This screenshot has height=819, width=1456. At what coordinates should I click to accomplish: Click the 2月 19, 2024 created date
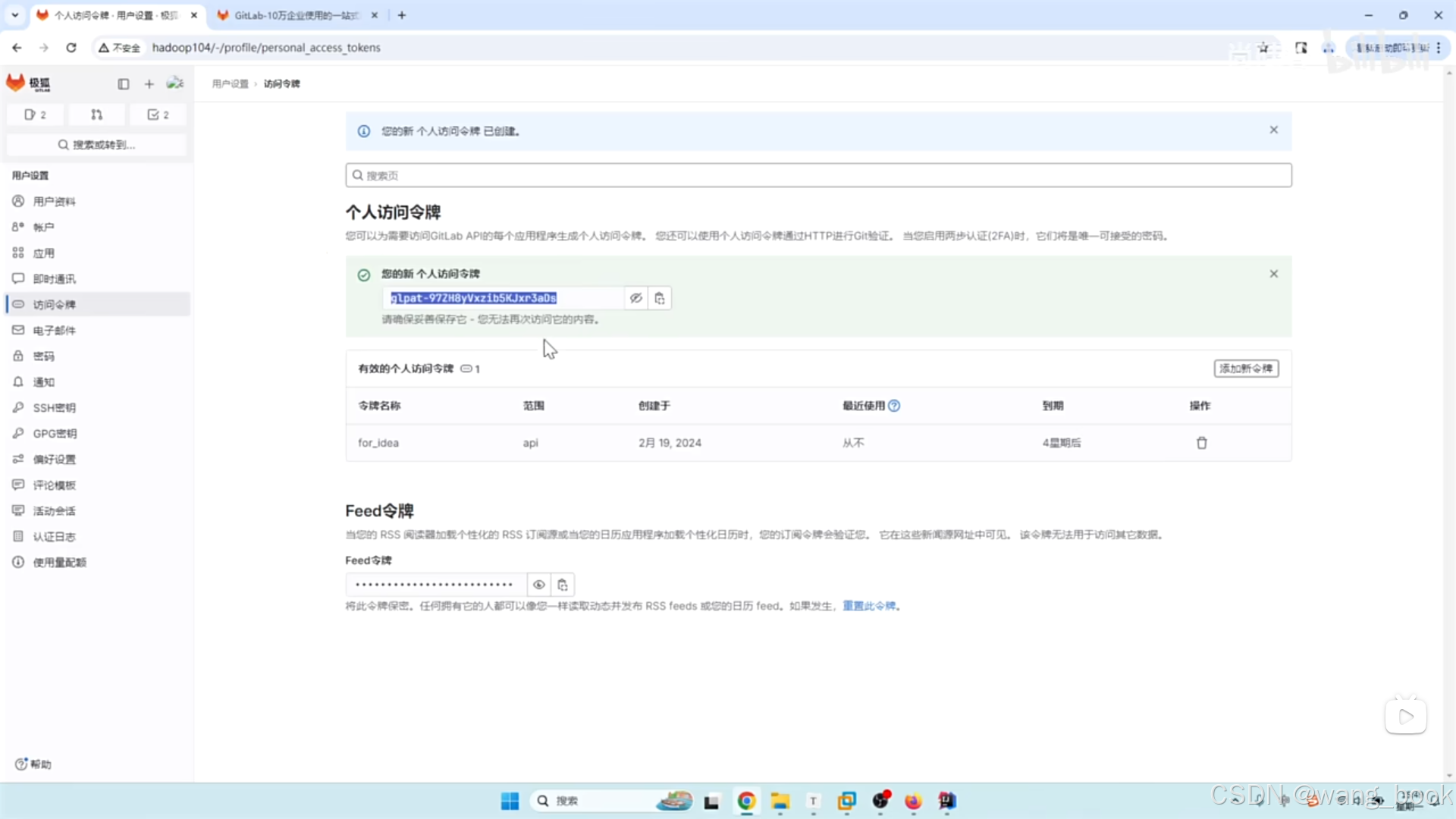click(670, 443)
